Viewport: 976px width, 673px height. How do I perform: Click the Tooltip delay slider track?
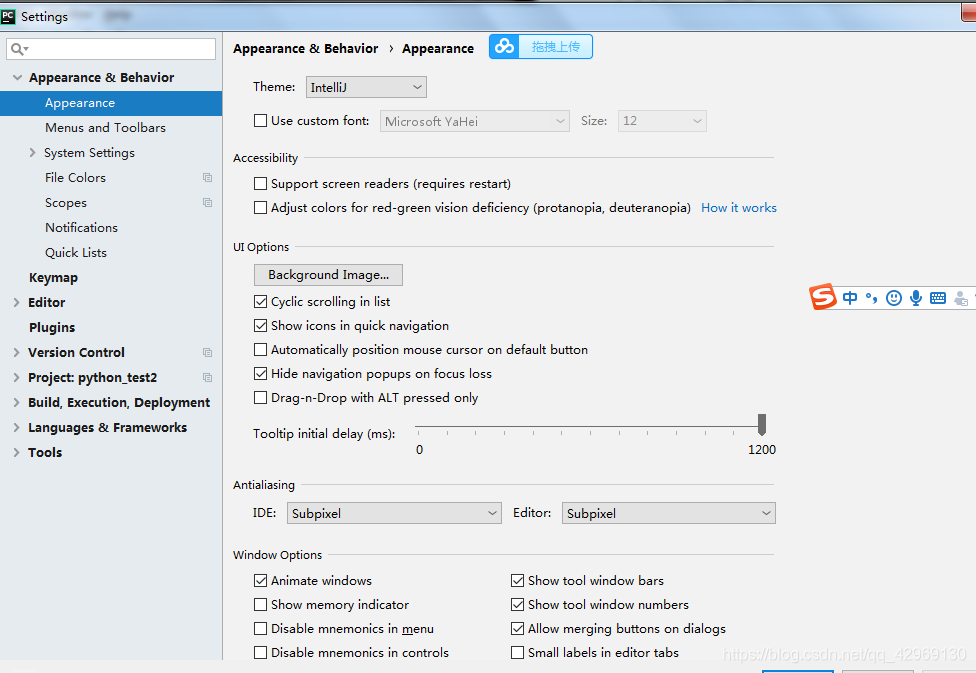click(x=588, y=427)
